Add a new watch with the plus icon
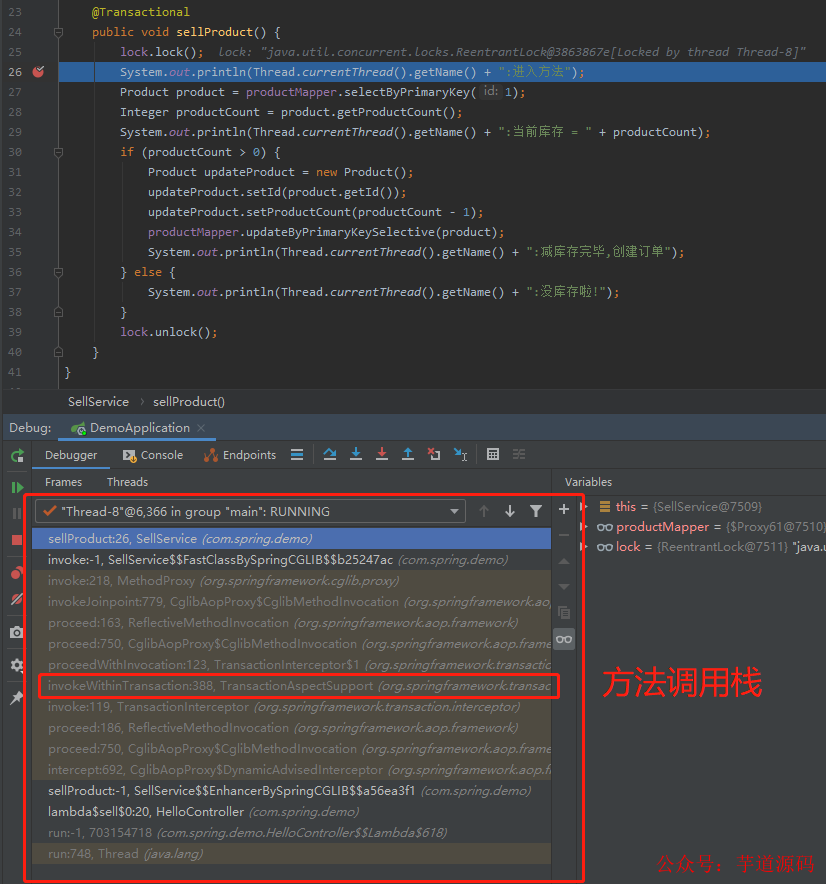 [564, 510]
